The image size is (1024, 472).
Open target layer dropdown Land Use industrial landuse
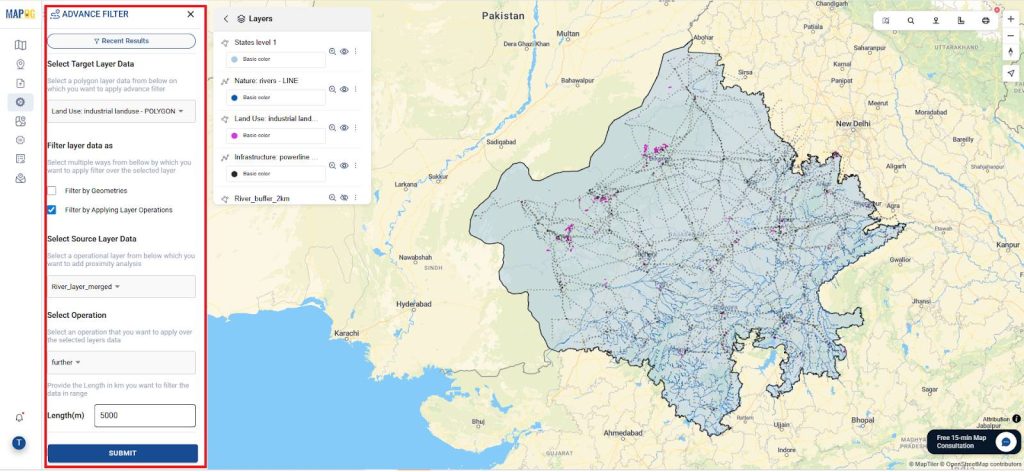[x=121, y=112]
